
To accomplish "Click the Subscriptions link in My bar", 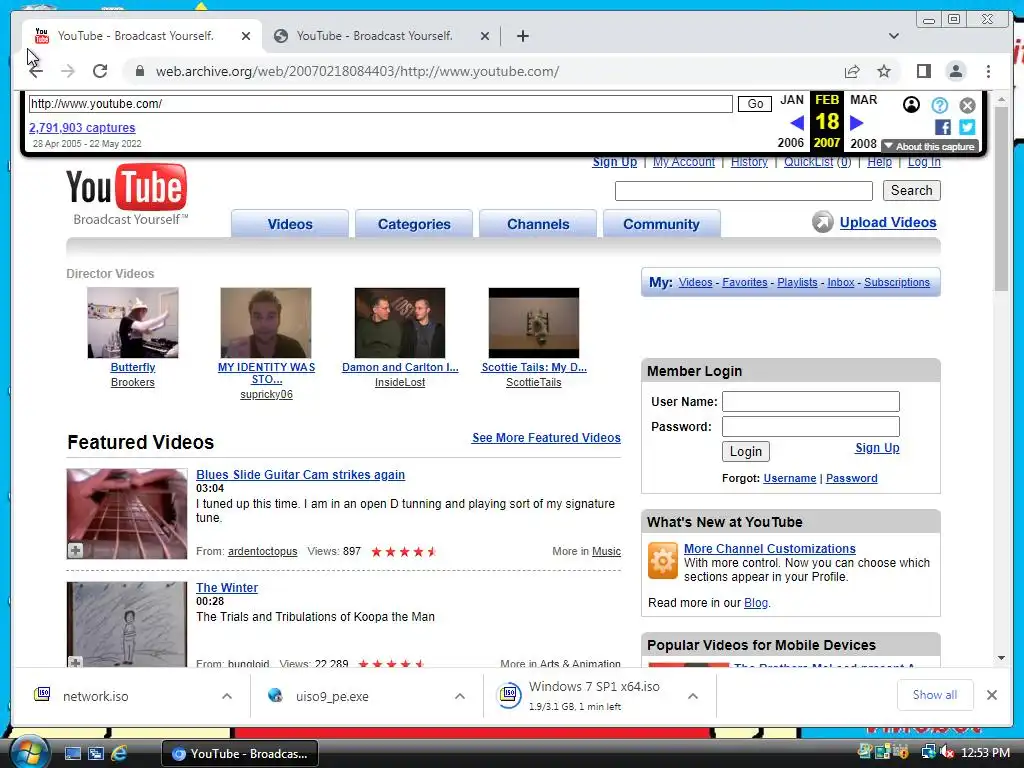I will tap(897, 282).
